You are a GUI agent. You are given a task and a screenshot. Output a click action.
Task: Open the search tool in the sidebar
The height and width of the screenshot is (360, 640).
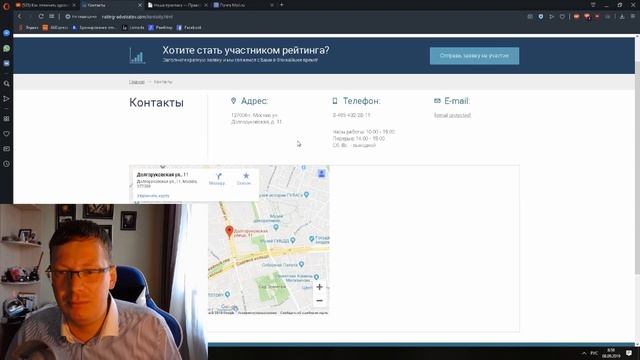click(x=6, y=84)
